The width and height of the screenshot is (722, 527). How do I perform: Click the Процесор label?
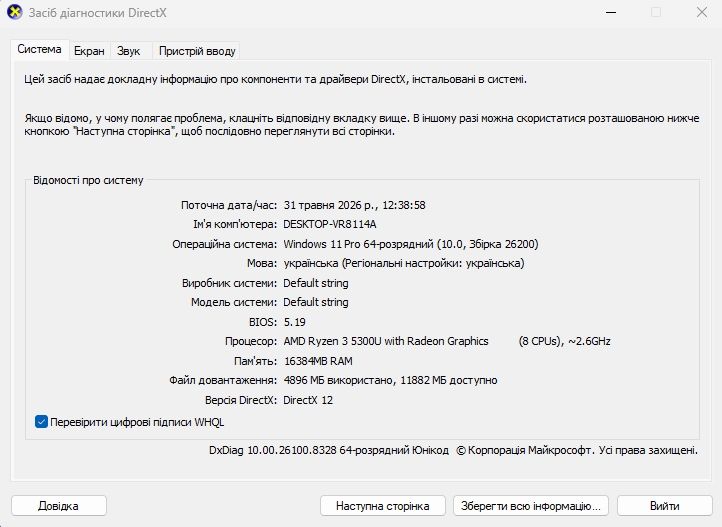tap(251, 342)
